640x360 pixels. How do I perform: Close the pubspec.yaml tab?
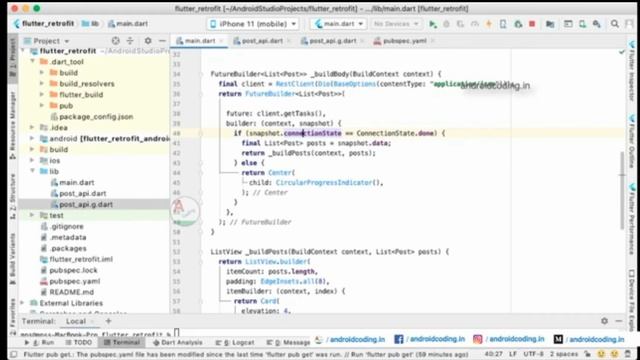433,41
